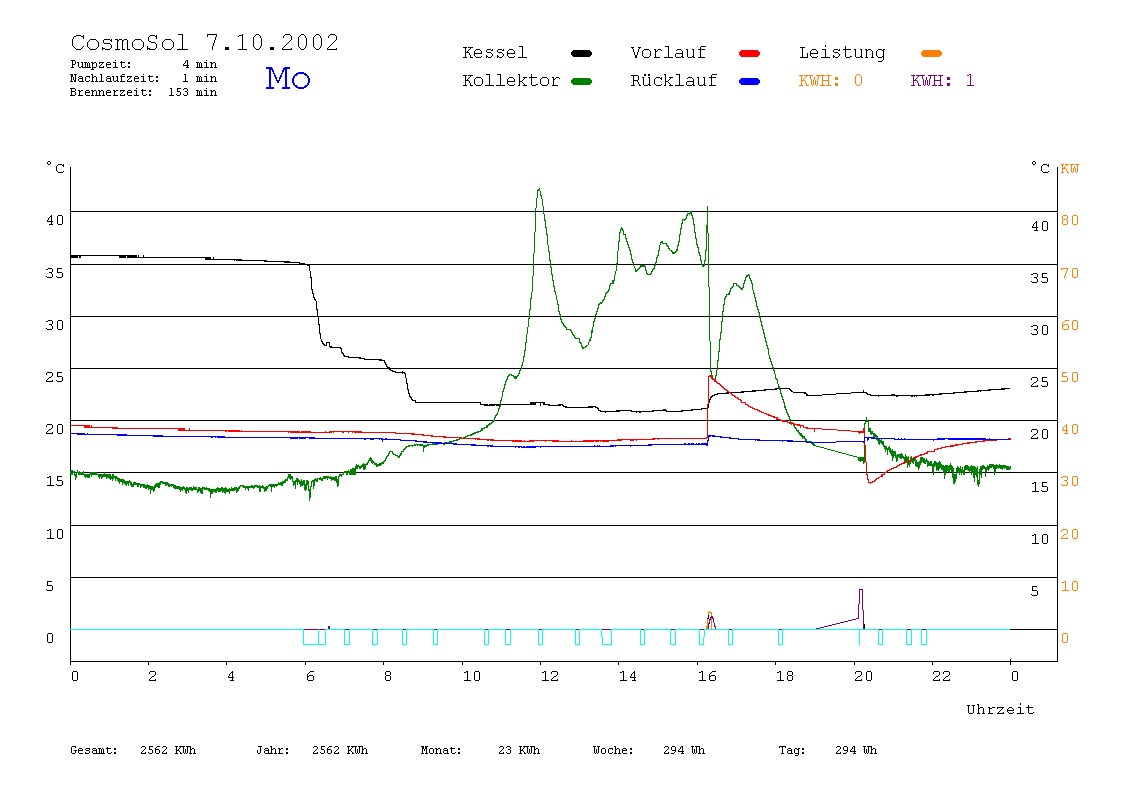Click the green Kollektor legend swatch
This screenshot has width=1148, height=812.
pos(581,81)
